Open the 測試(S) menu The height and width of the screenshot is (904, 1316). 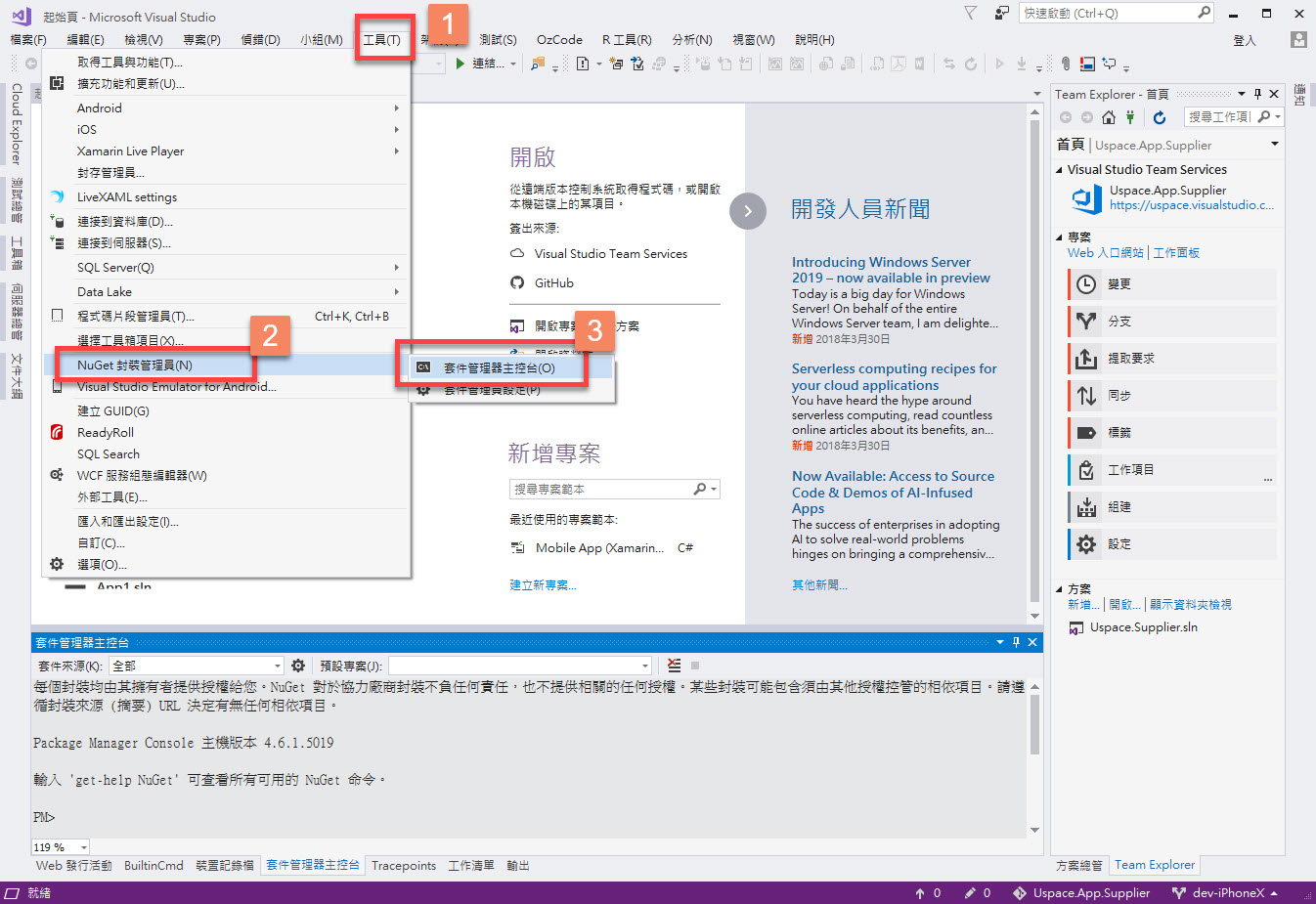pos(498,40)
